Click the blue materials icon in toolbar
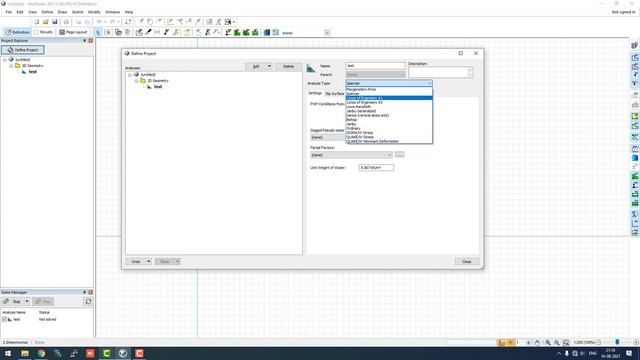This screenshot has width=640, height=360. tap(267, 32)
